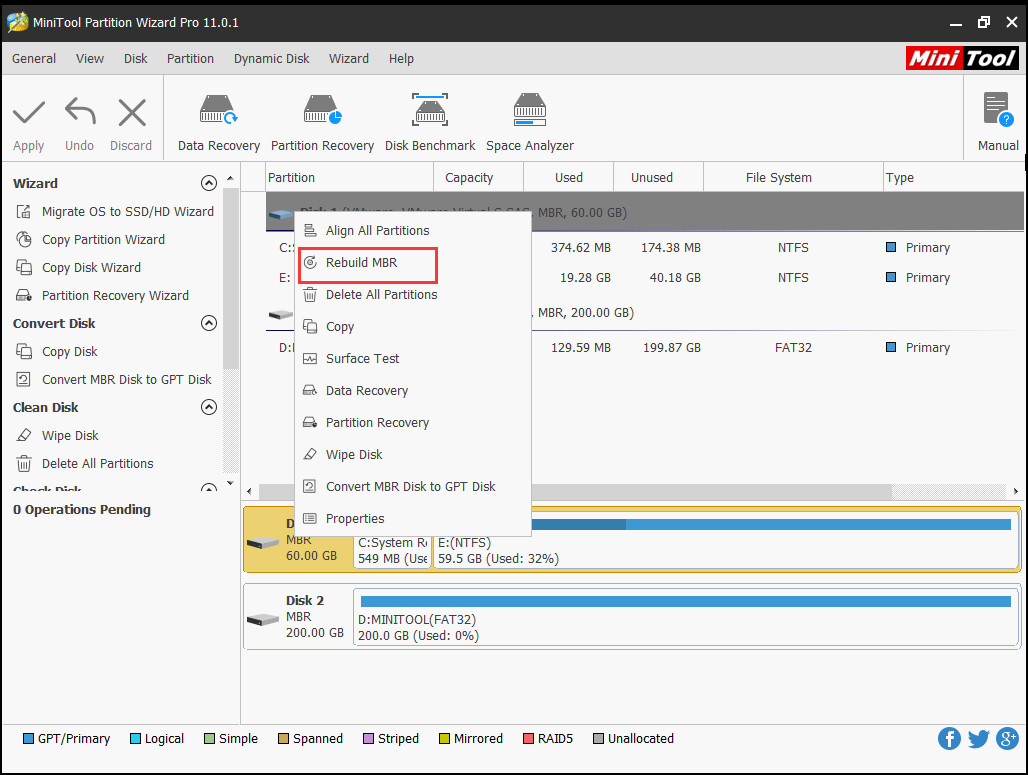Open the General menu
Image resolution: width=1028 pixels, height=775 pixels.
[x=34, y=58]
